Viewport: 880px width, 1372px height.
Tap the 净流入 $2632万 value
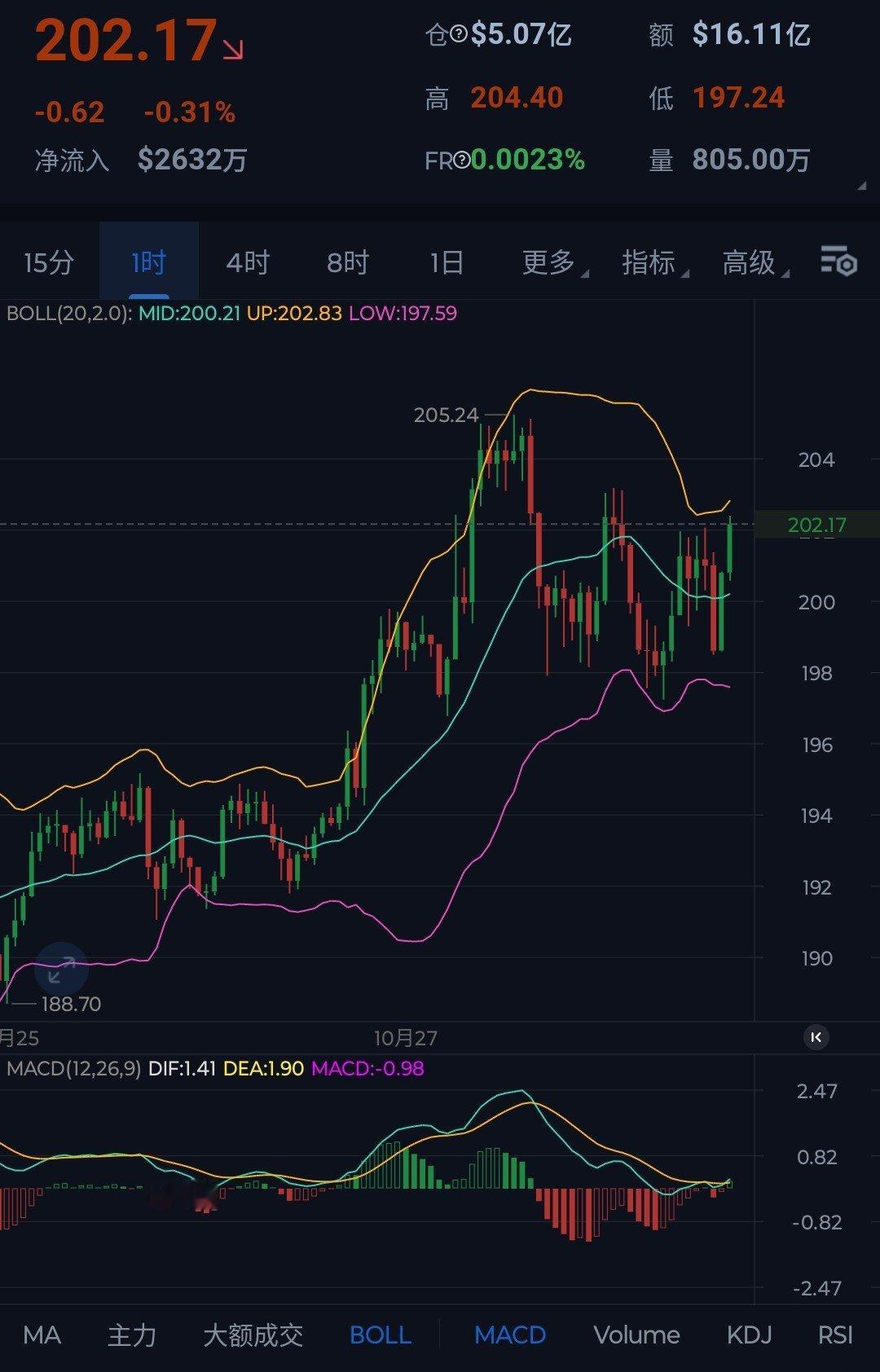click(192, 160)
